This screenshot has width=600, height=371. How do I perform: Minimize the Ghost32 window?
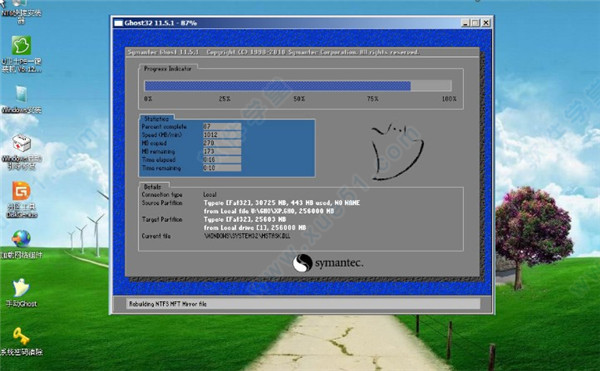[465, 23]
